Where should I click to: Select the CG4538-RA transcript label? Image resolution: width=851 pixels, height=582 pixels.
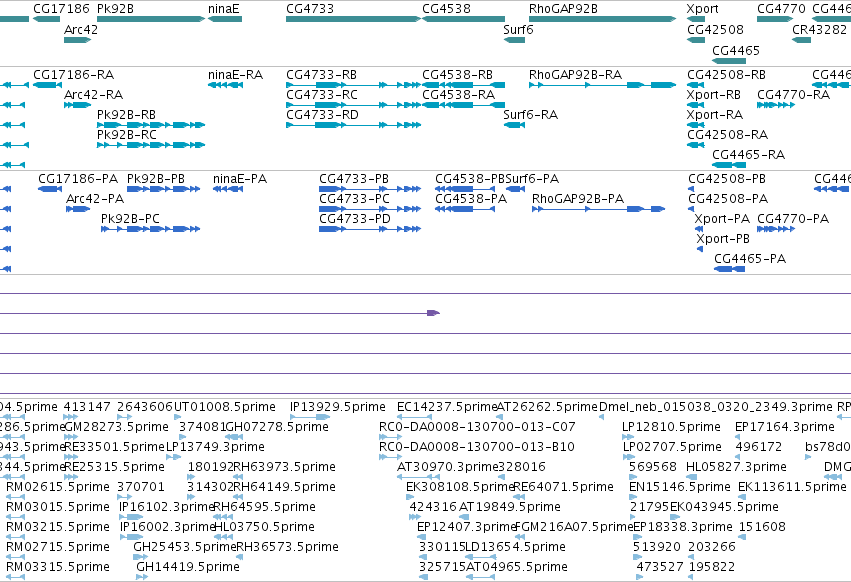coord(459,94)
